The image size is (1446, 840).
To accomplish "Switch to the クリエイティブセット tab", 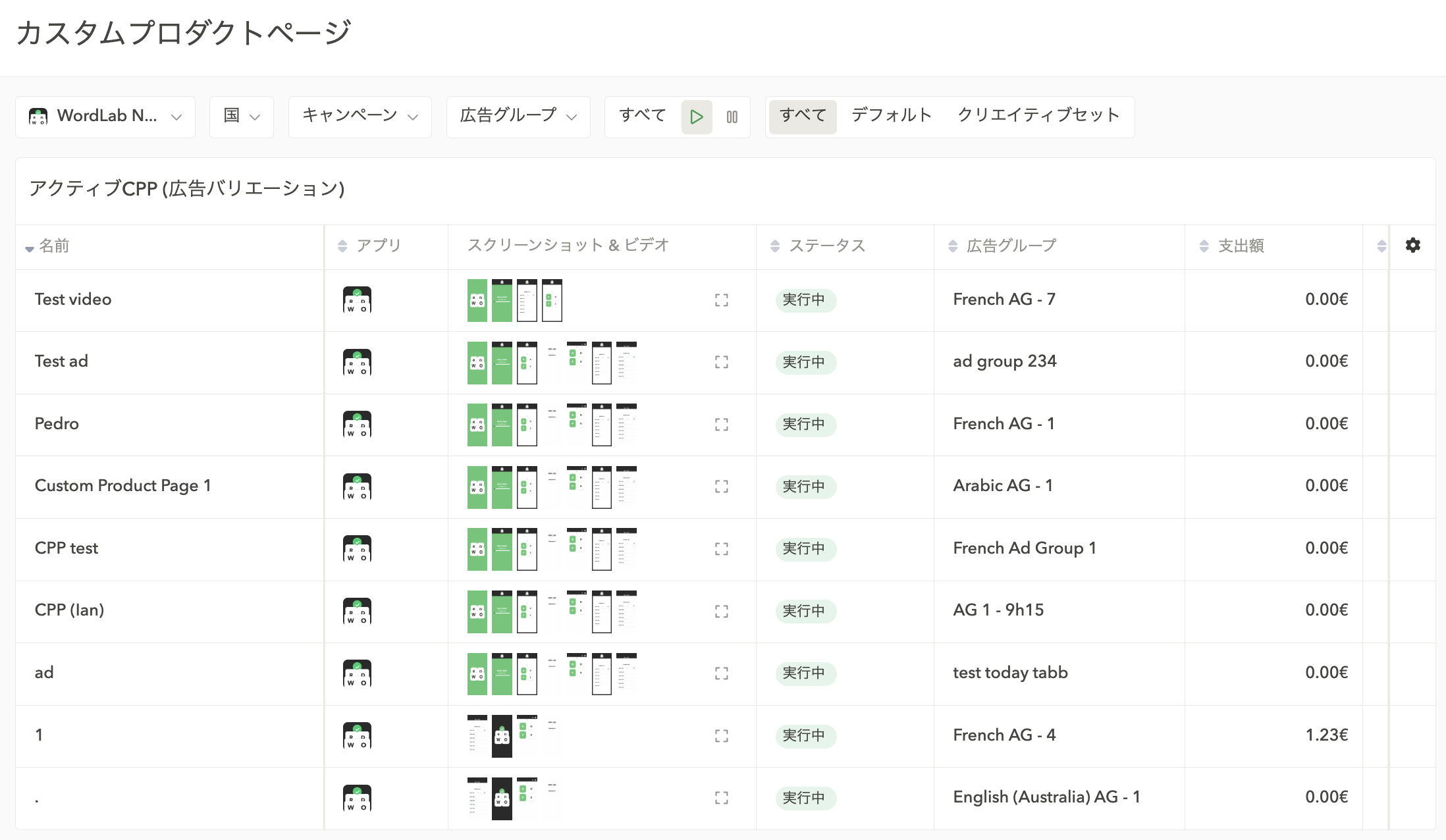I will click(1039, 116).
